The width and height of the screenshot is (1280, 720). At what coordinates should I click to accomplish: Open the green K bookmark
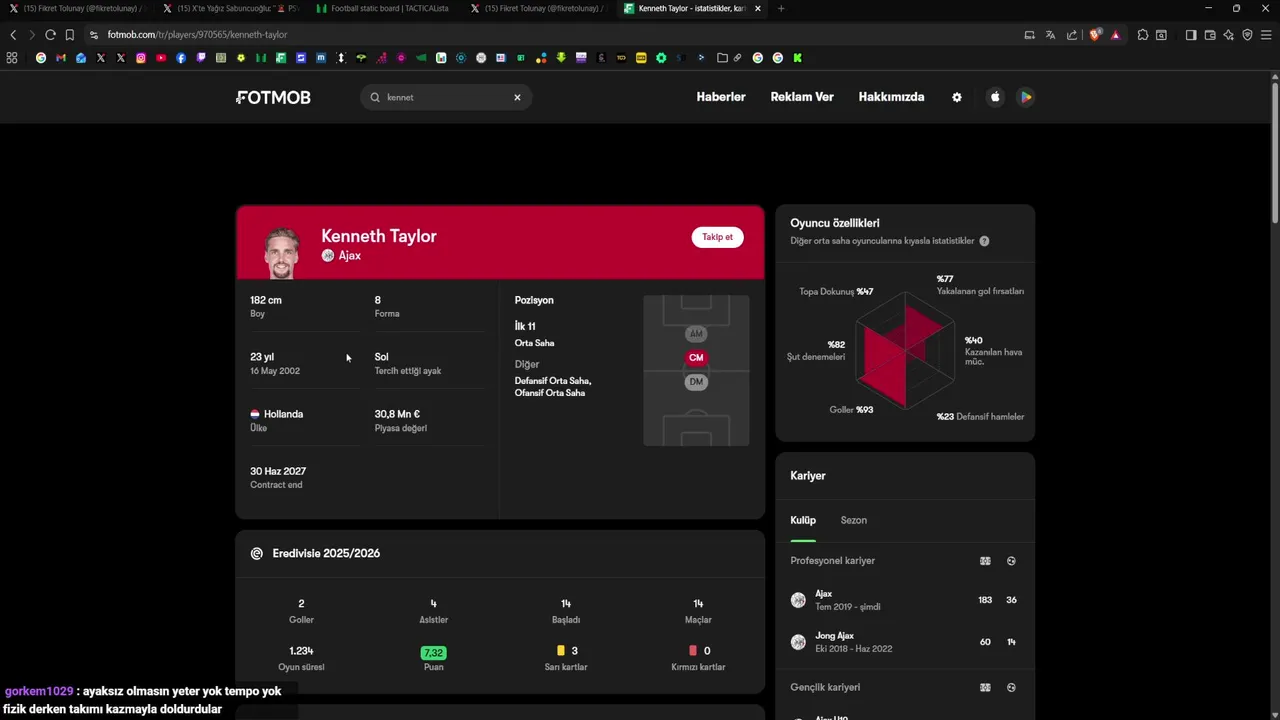797,58
